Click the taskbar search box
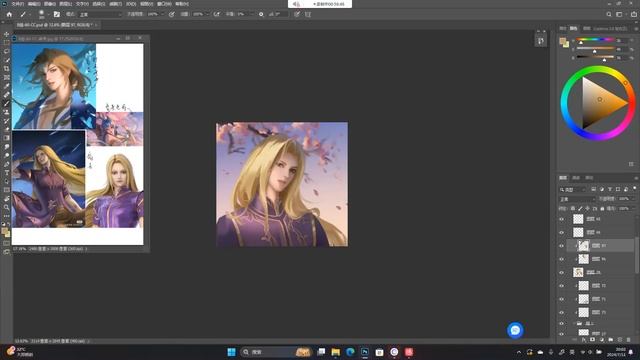Viewport: 640px width, 360px height. click(276, 352)
